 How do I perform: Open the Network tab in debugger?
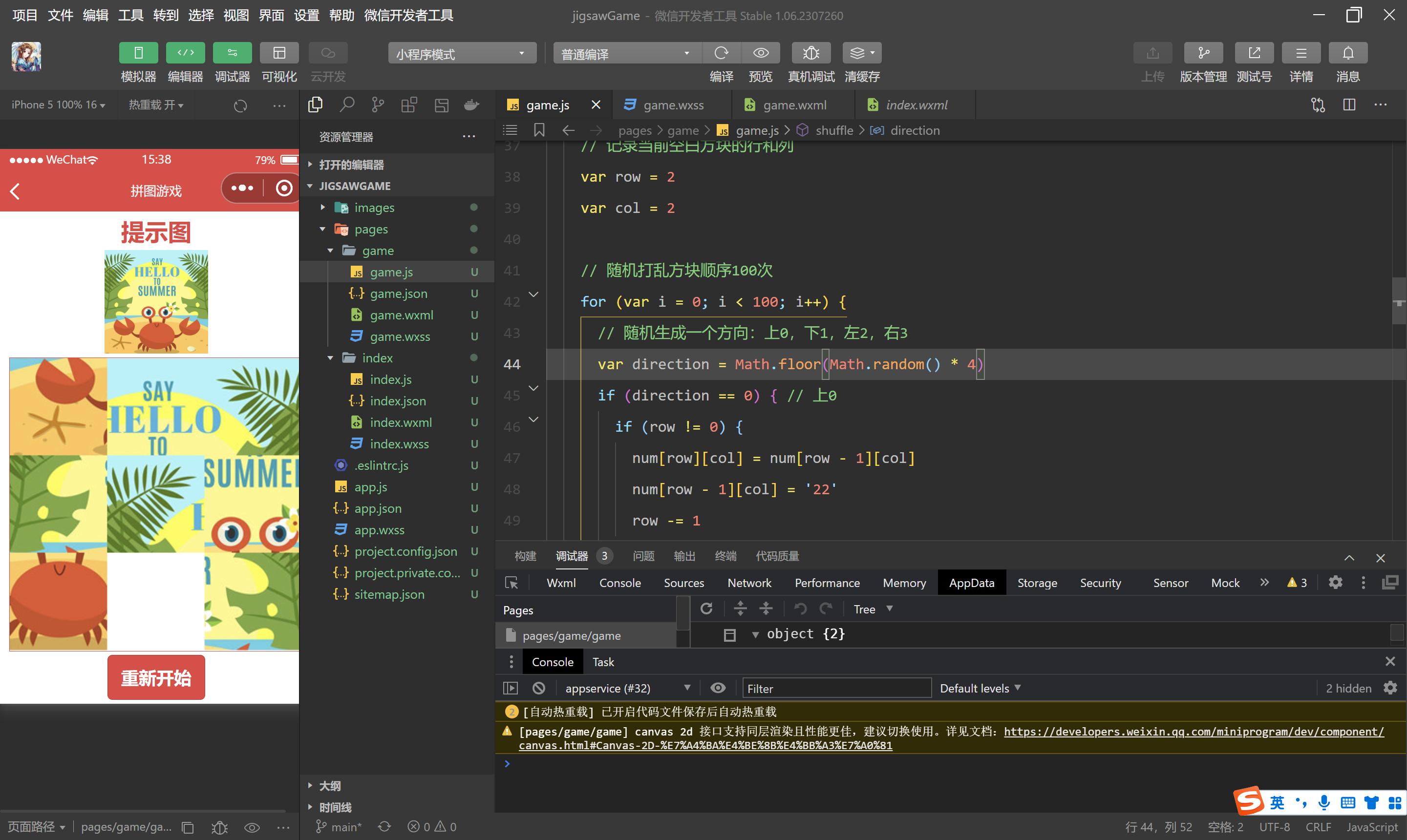[748, 583]
